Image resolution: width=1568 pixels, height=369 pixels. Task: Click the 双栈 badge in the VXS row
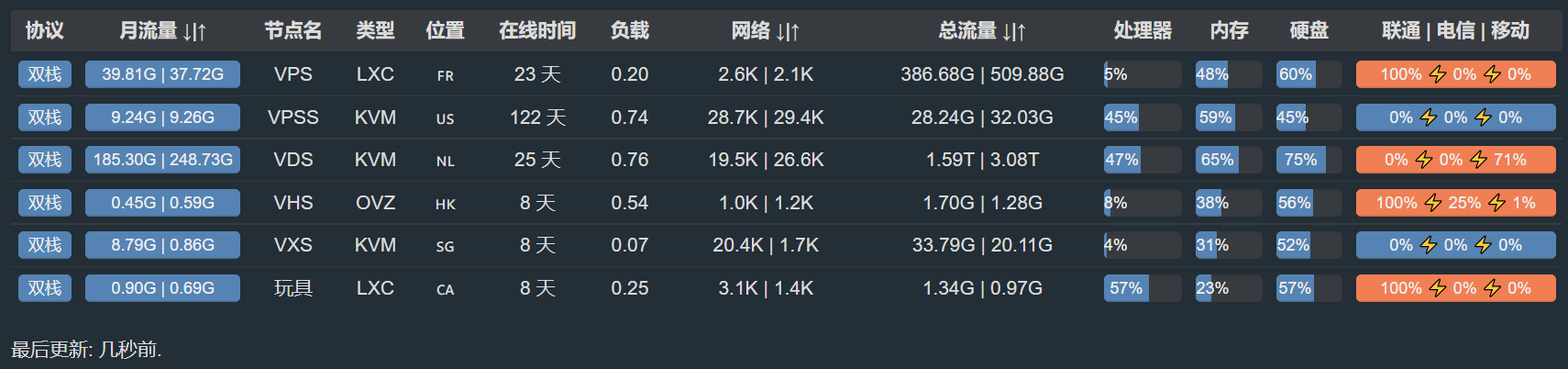45,245
